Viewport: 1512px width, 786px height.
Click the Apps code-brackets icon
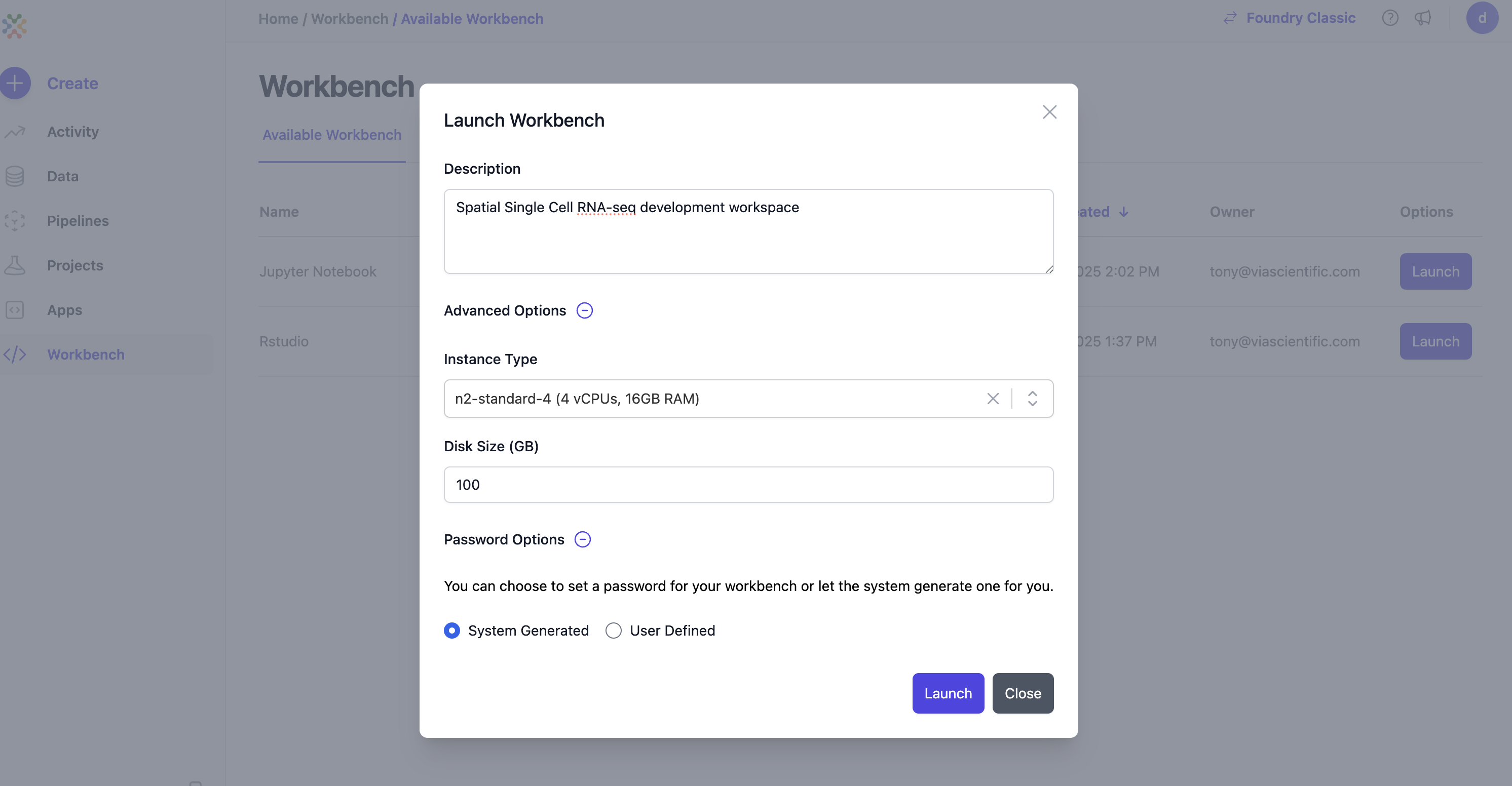[x=15, y=310]
